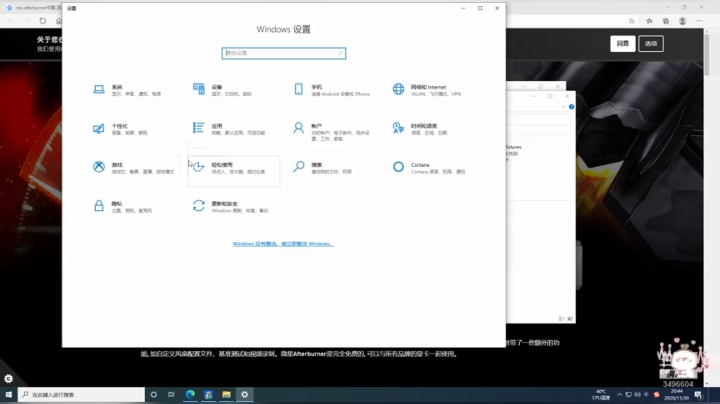Image resolution: width=720 pixels, height=404 pixels.
Task: Click the 中 IME language indicator
Action: click(646, 395)
